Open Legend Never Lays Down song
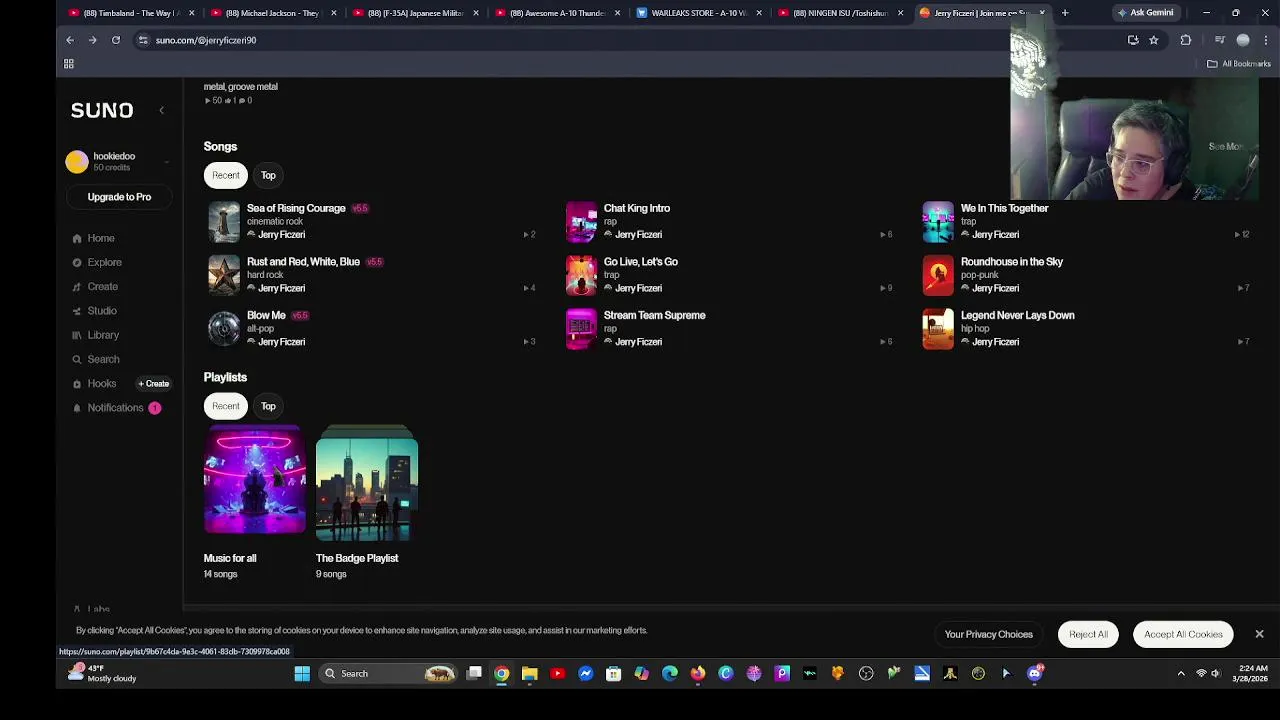Screen dimensions: 1280x720 (x=1018, y=315)
